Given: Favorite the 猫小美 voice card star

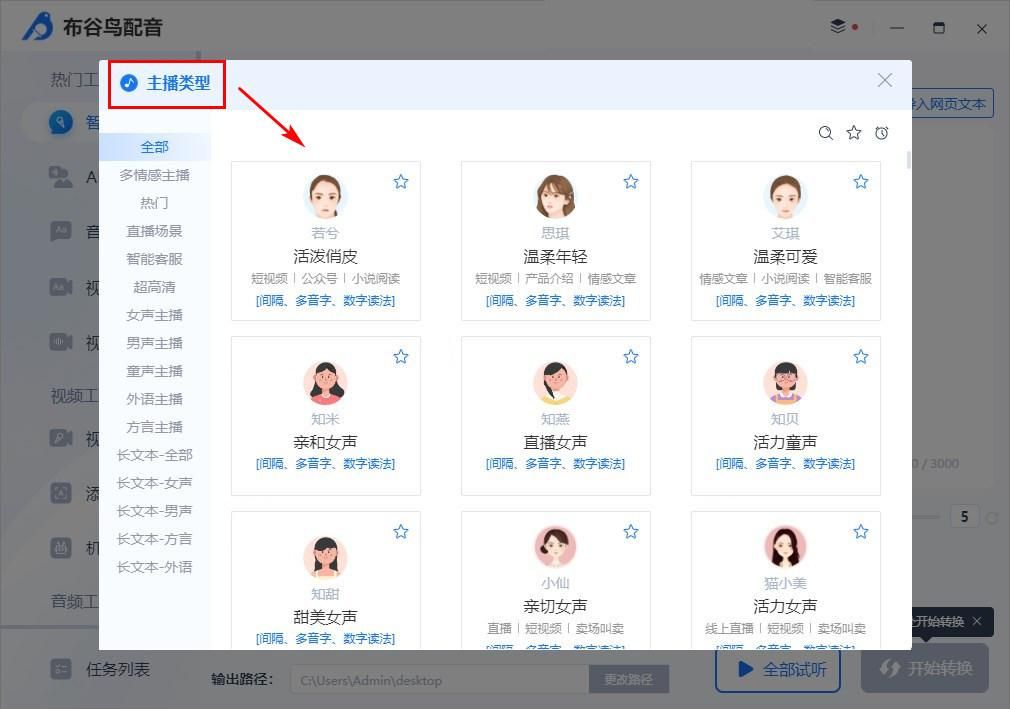Looking at the screenshot, I should point(861,531).
